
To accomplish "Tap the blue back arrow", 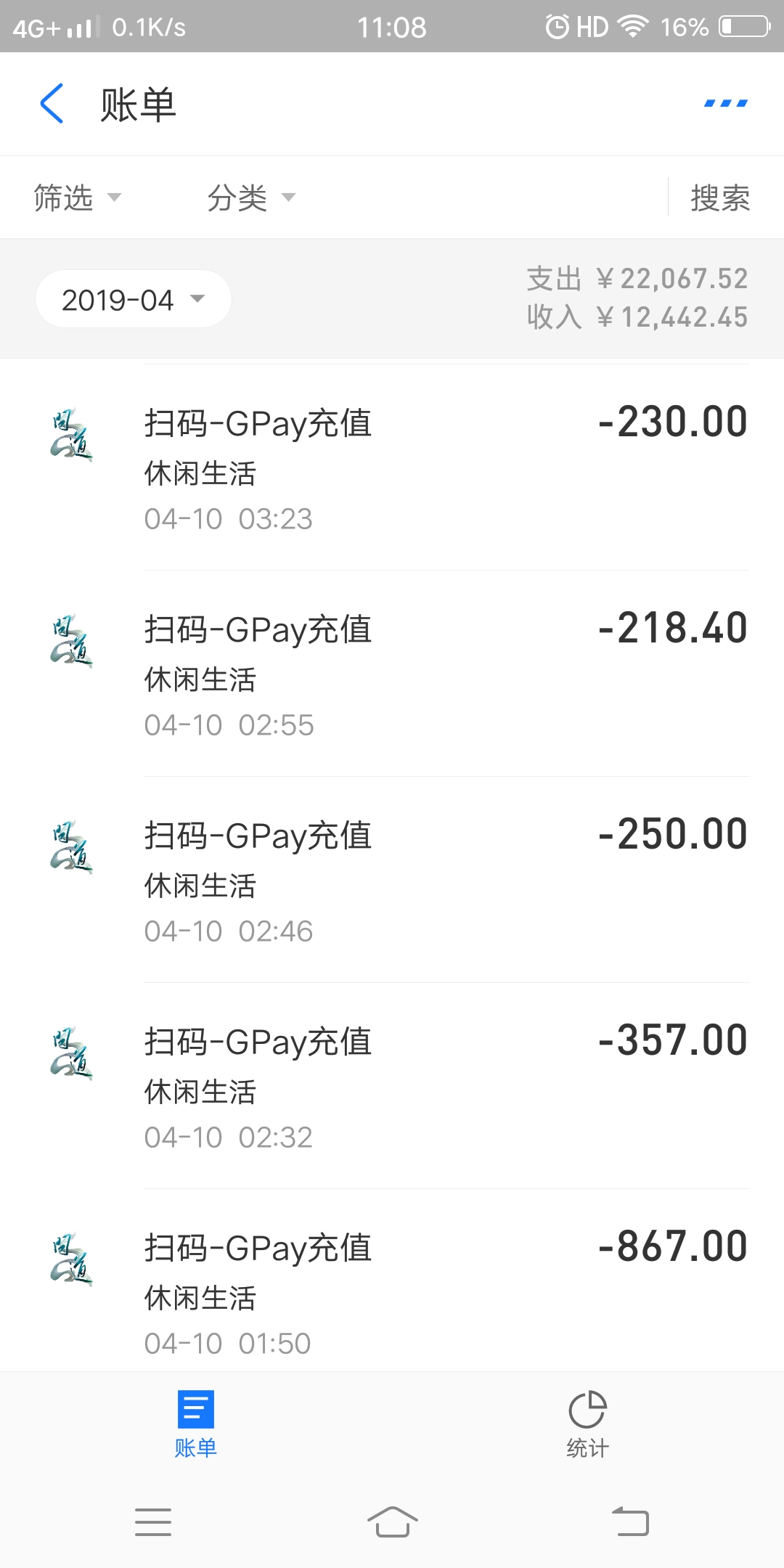I will point(52,104).
